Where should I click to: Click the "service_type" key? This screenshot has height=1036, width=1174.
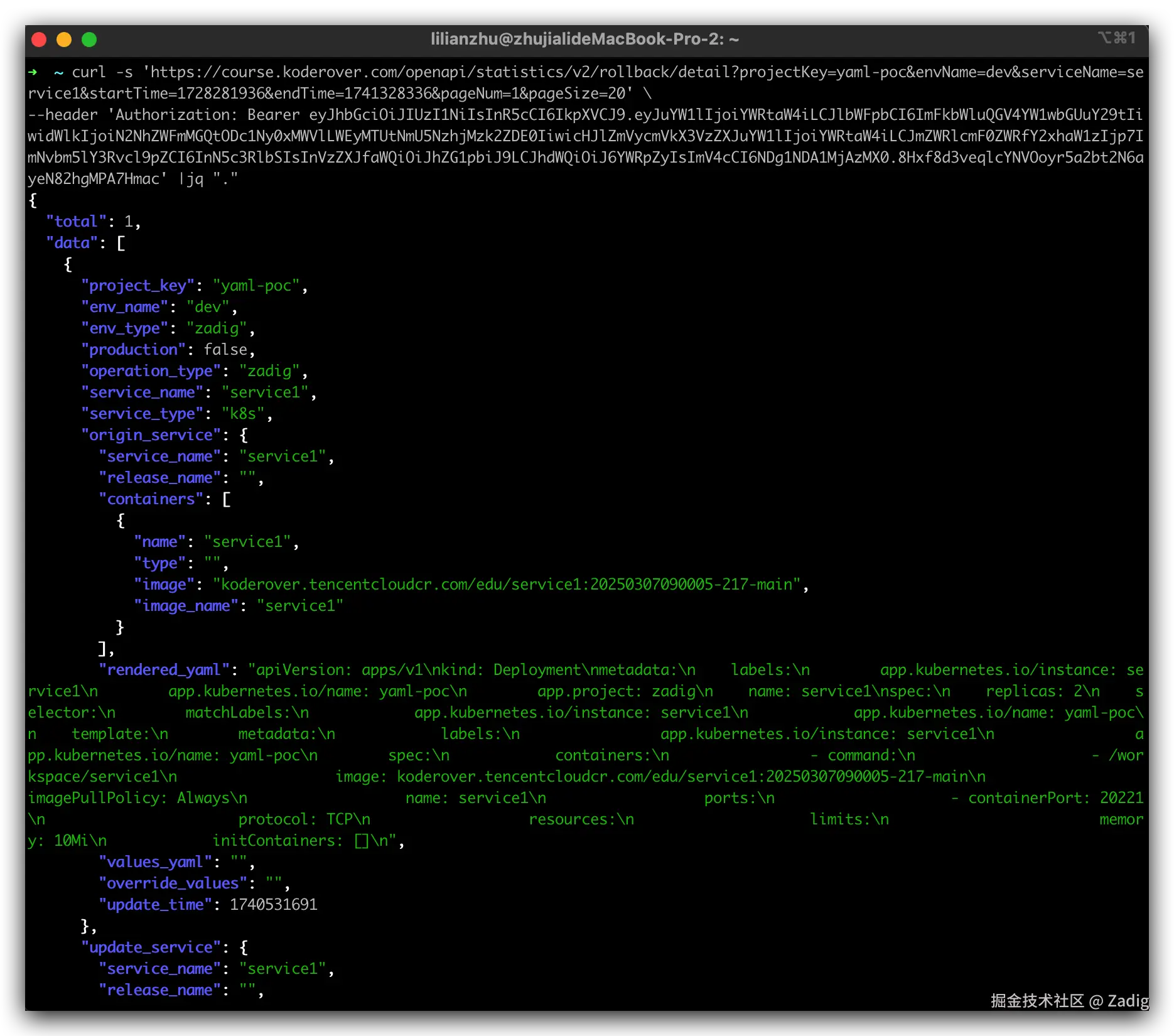point(142,414)
